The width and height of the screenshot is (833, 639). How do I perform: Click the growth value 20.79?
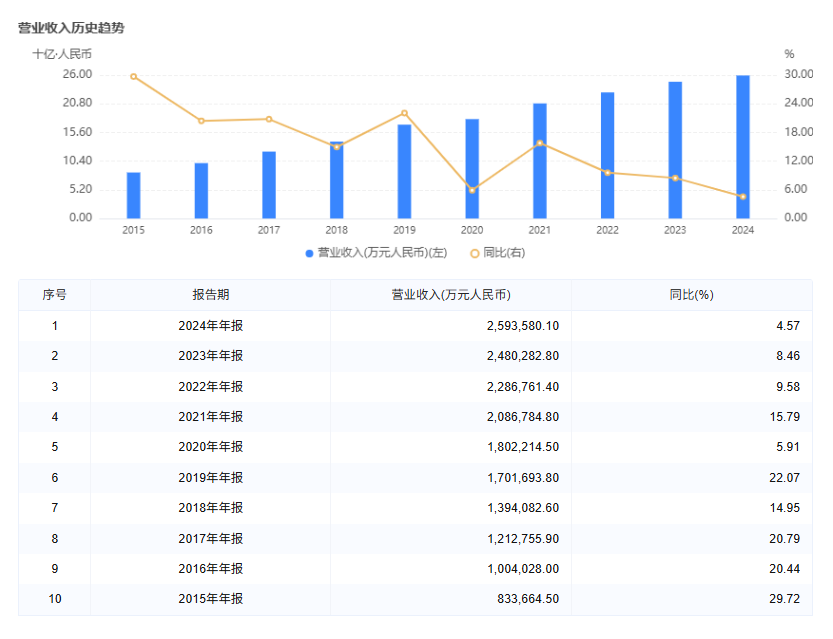(785, 539)
